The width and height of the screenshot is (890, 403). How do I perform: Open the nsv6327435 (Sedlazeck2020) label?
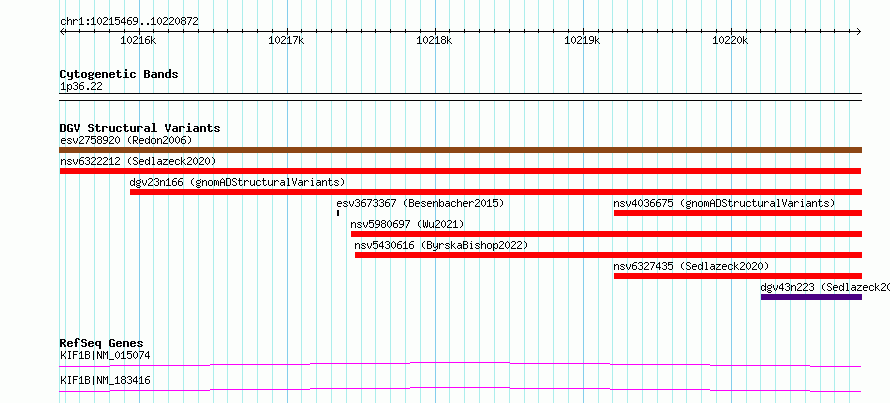coord(691,266)
